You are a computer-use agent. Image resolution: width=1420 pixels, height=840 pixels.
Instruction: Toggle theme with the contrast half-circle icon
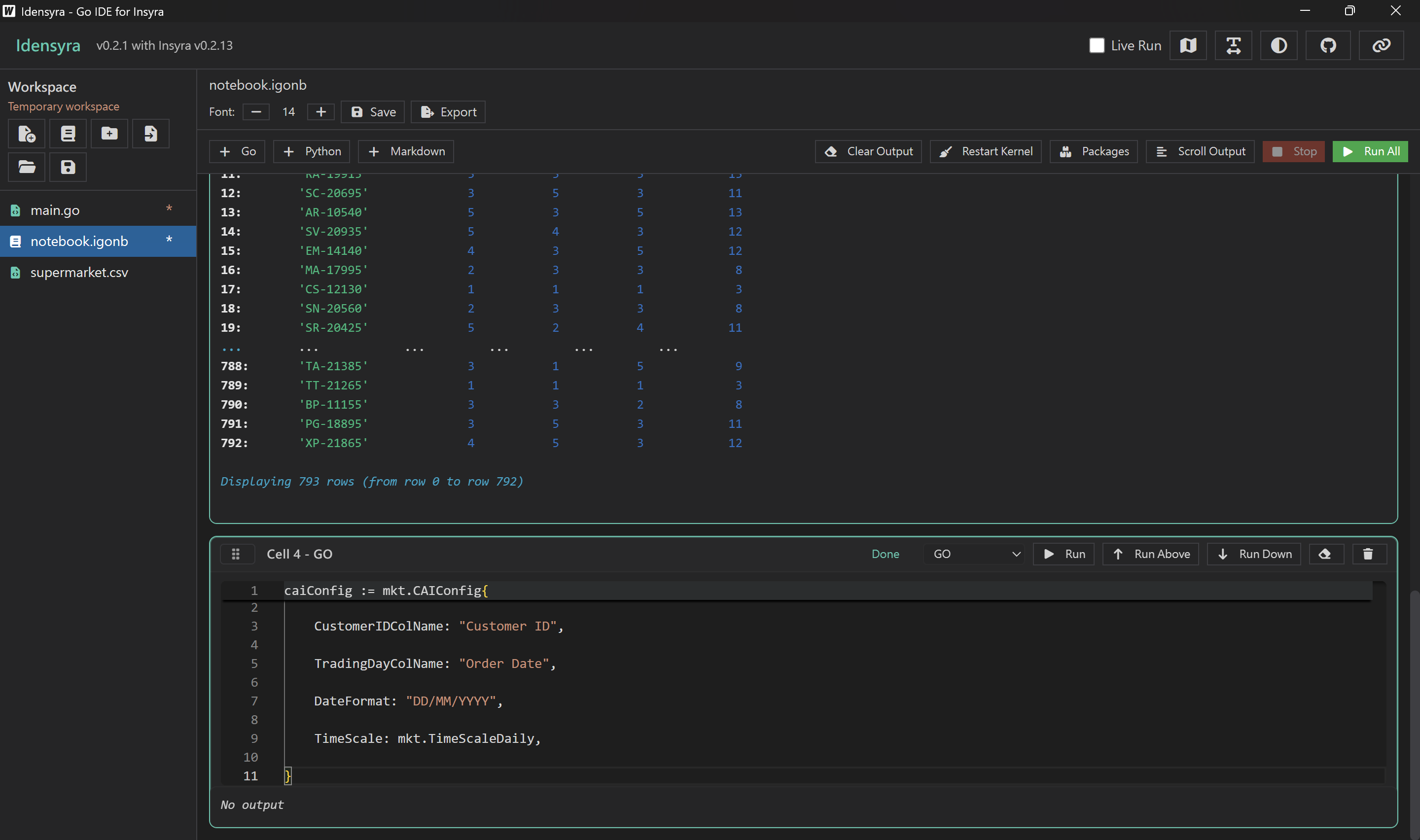tap(1278, 45)
